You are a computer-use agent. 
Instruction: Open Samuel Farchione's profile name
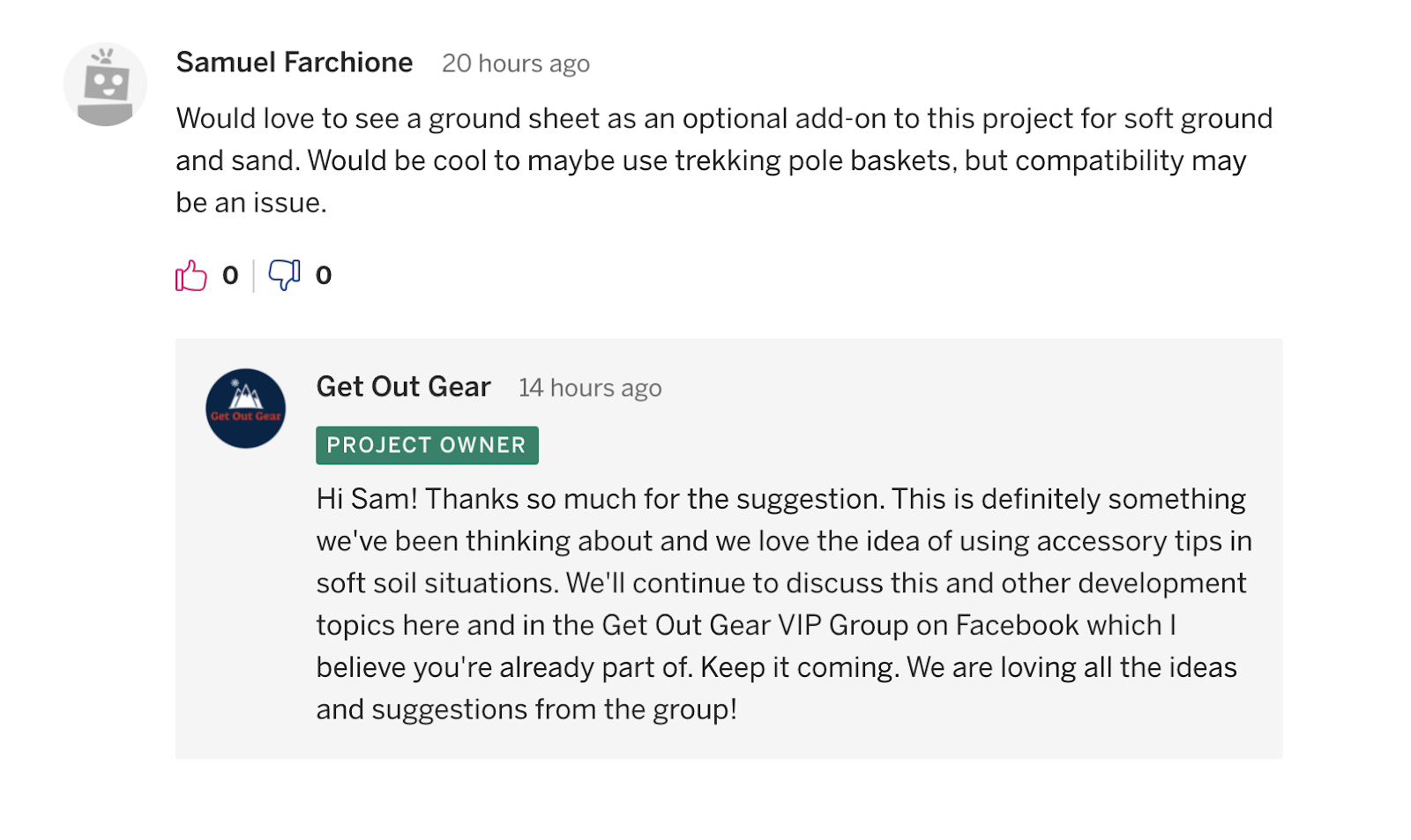pos(295,63)
